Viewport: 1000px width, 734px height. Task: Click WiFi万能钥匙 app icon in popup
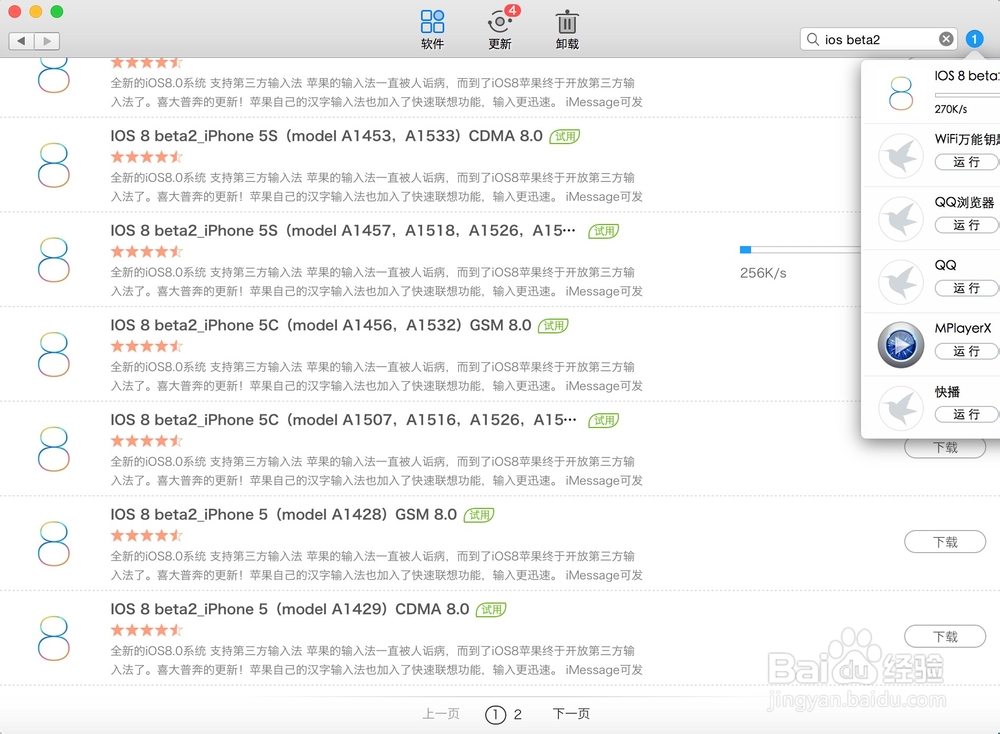click(x=901, y=156)
